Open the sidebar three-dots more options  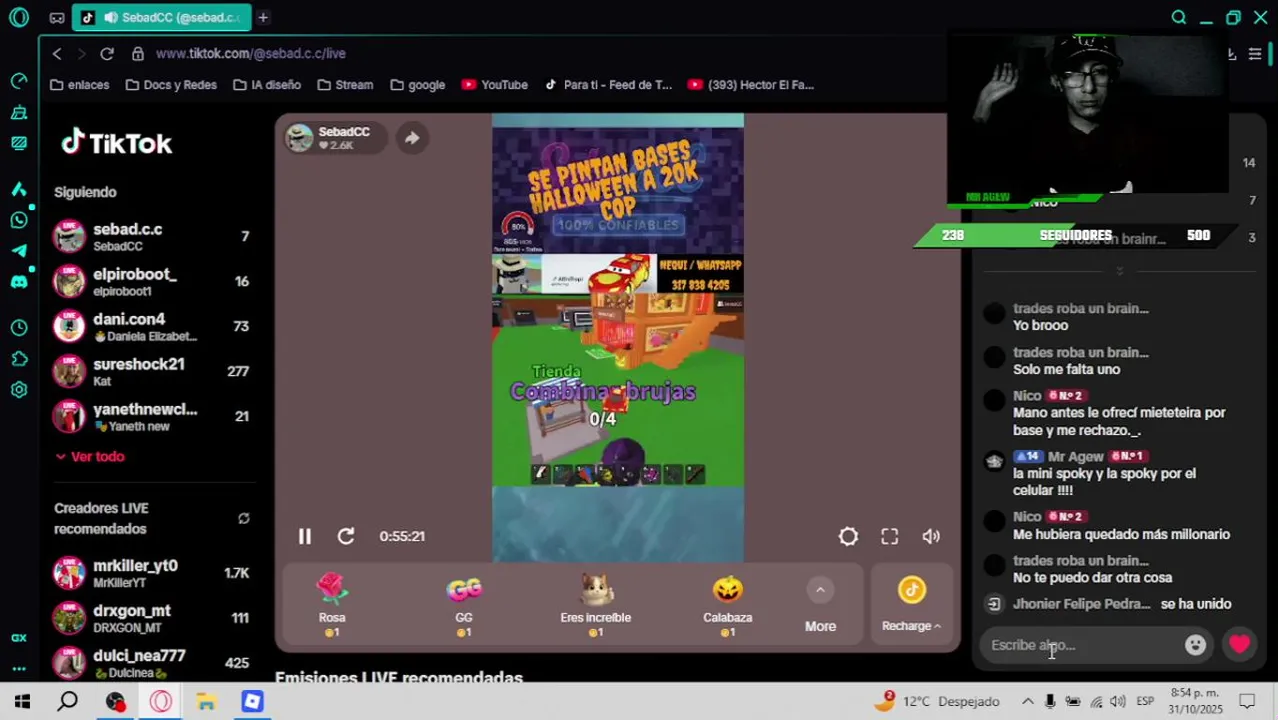pos(19,668)
